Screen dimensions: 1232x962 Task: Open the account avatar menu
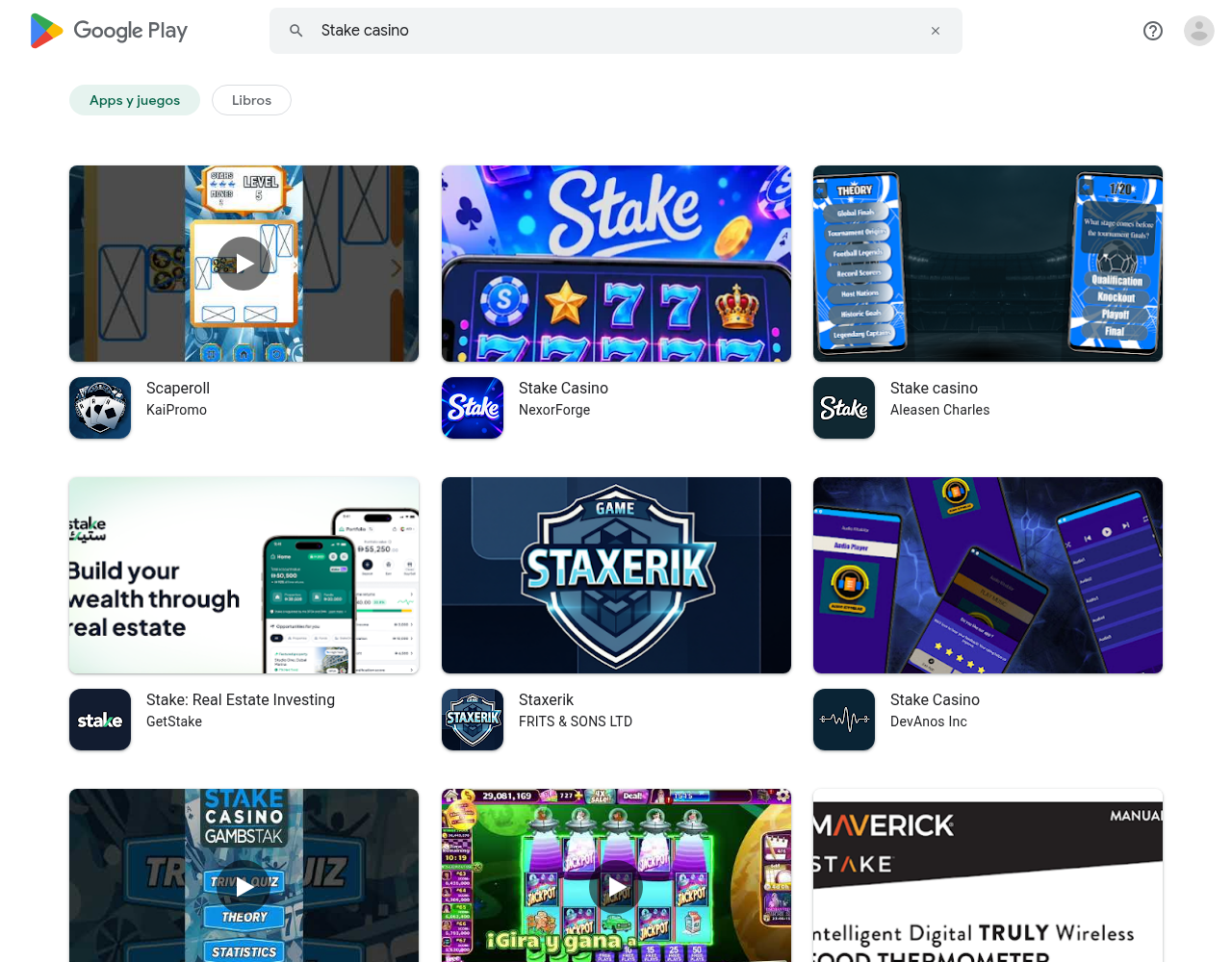point(1199,31)
